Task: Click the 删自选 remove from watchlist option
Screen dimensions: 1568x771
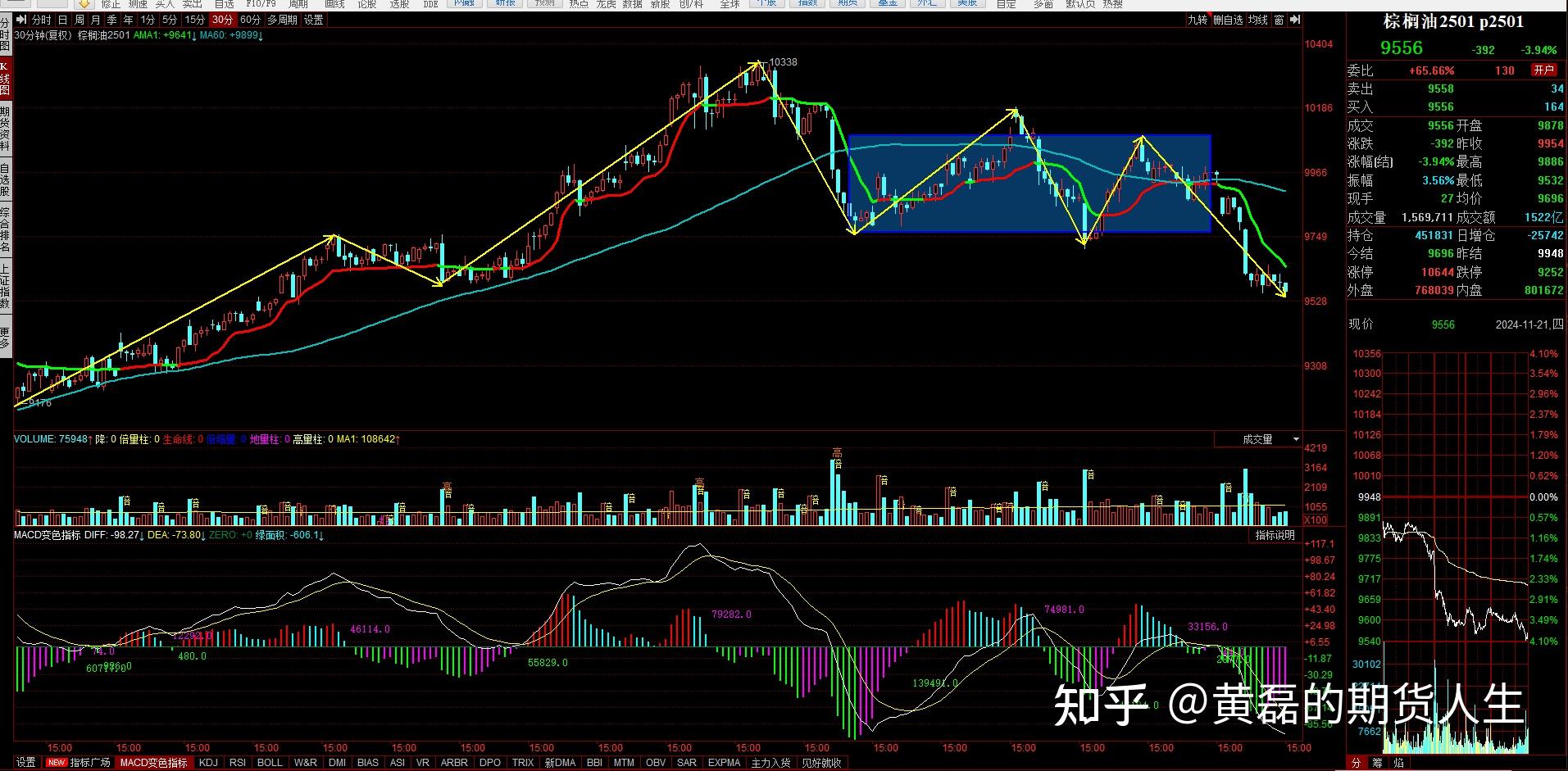Action: click(1227, 20)
